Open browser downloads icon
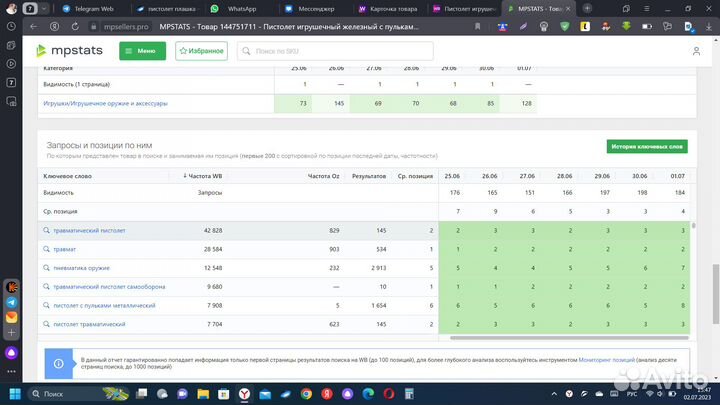Screen dimensions: 720x405 coord(709,27)
